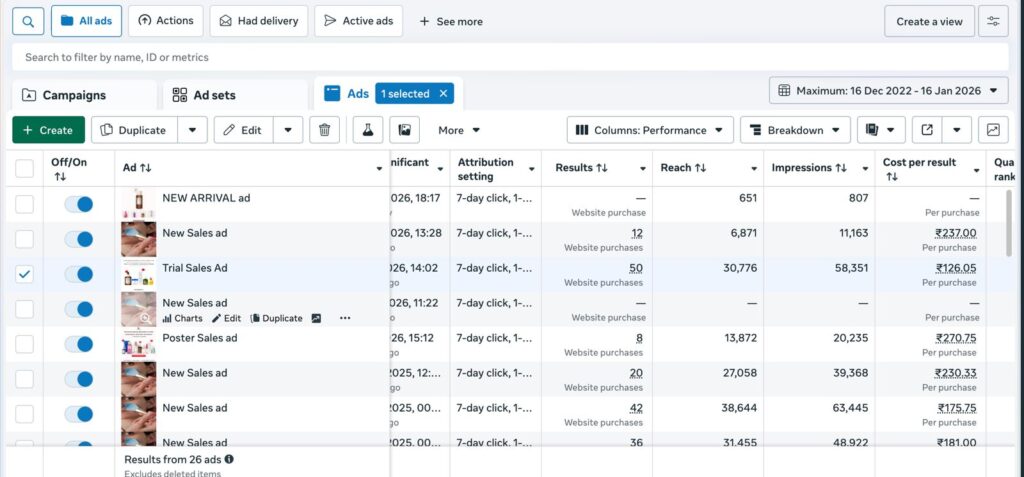Toggle off the NEW ARRIVAL ad switch
Viewport: 1024px width, 477px height.
(79, 204)
